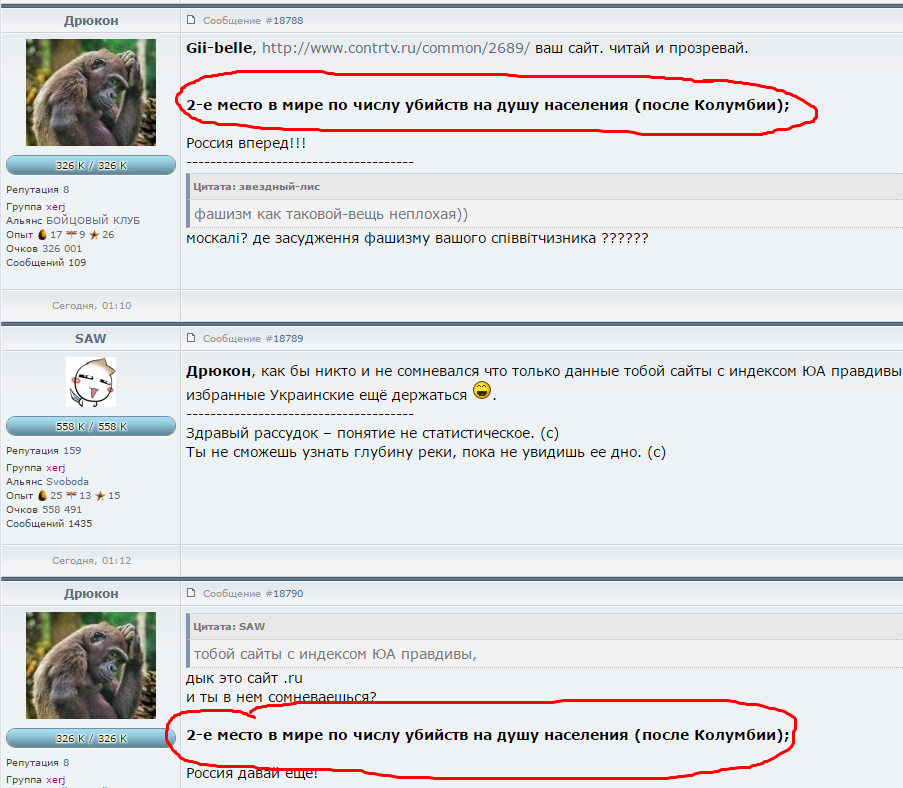Viewport: 903px width, 788px height.
Task: Click the gold star experience icon in SAW's profile
Action: point(100,496)
